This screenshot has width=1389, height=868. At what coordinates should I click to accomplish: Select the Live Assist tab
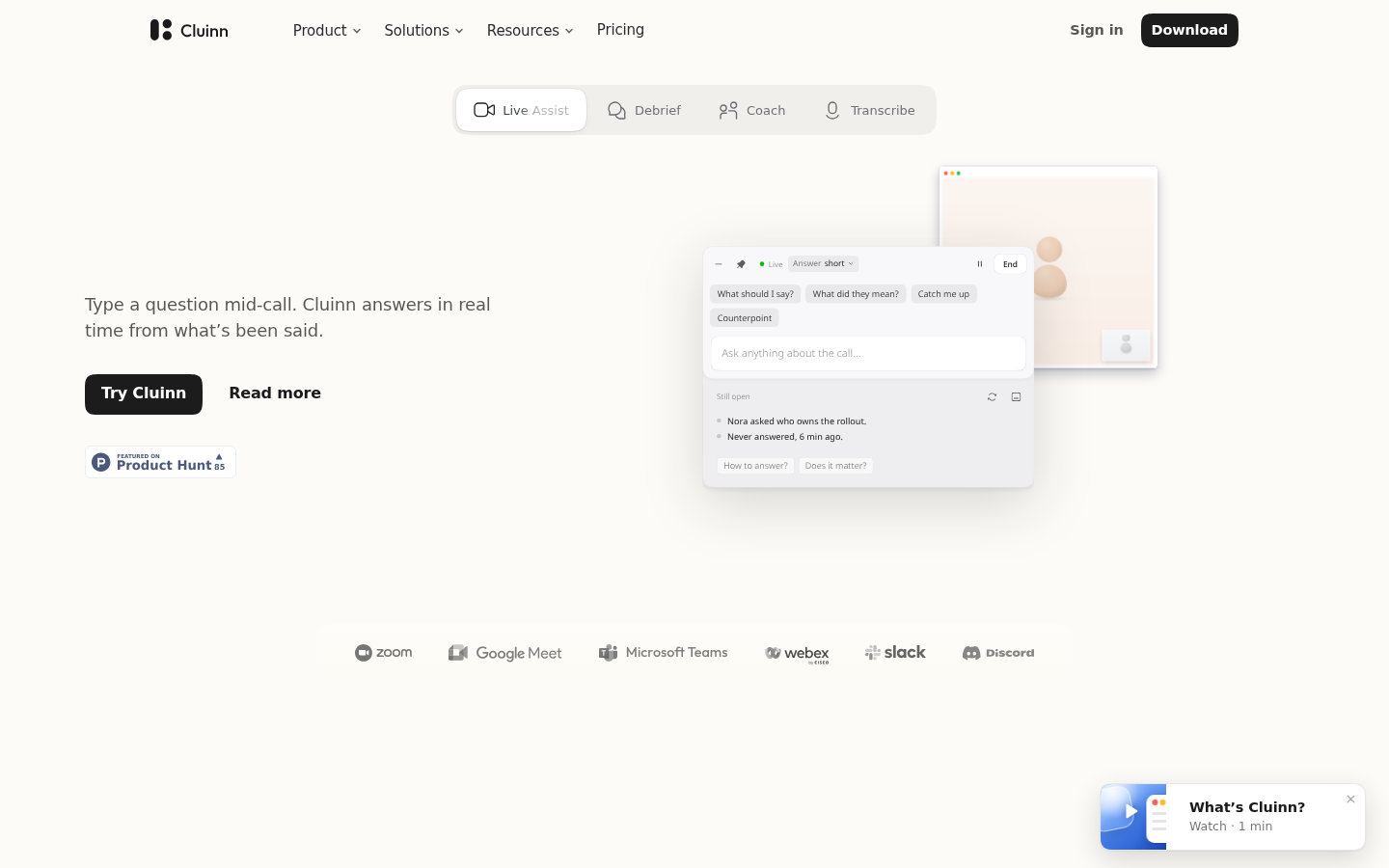click(521, 110)
